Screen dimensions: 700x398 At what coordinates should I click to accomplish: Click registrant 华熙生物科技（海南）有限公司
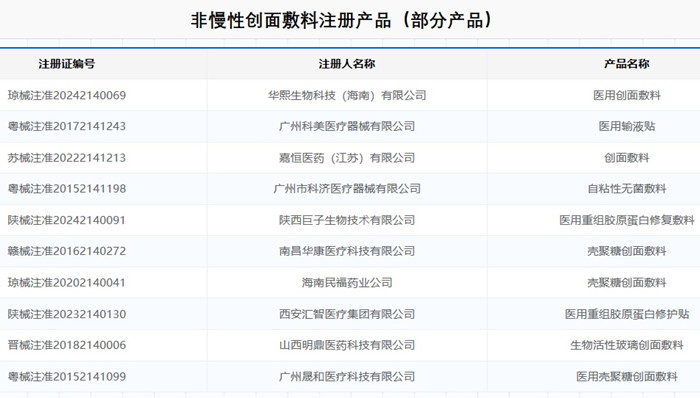pos(347,95)
